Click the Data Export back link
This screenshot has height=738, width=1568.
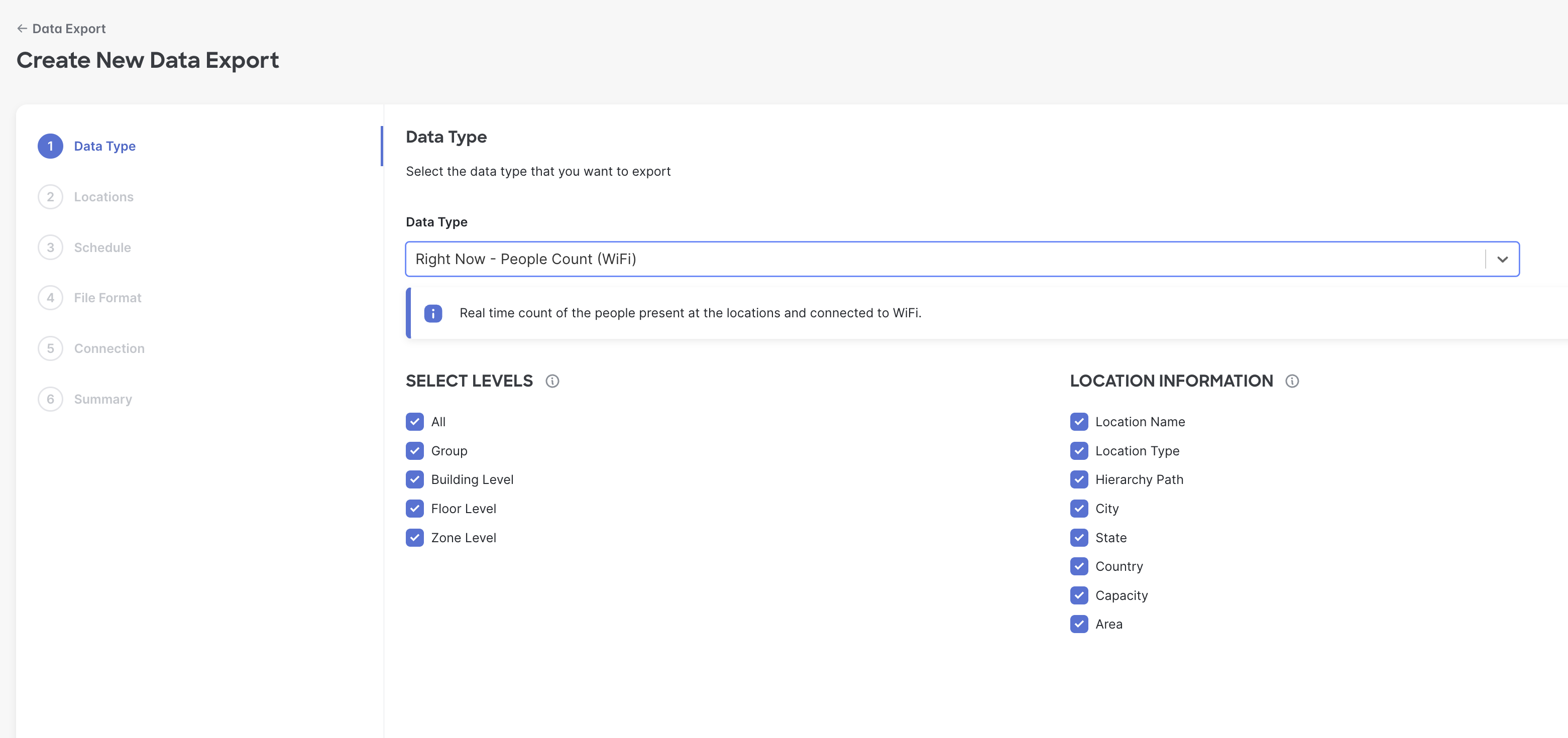(x=69, y=29)
